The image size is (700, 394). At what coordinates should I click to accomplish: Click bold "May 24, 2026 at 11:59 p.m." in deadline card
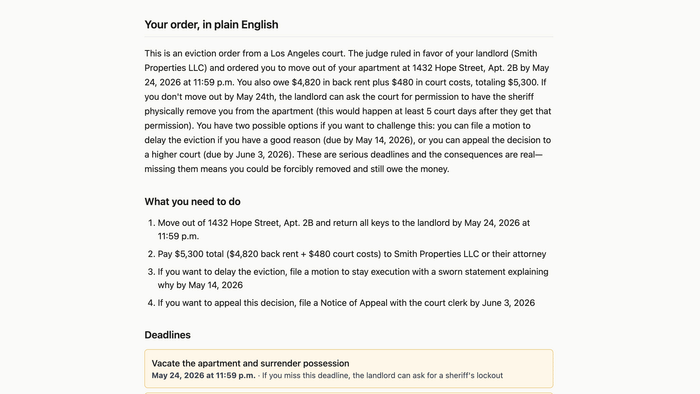pyautogui.click(x=204, y=376)
